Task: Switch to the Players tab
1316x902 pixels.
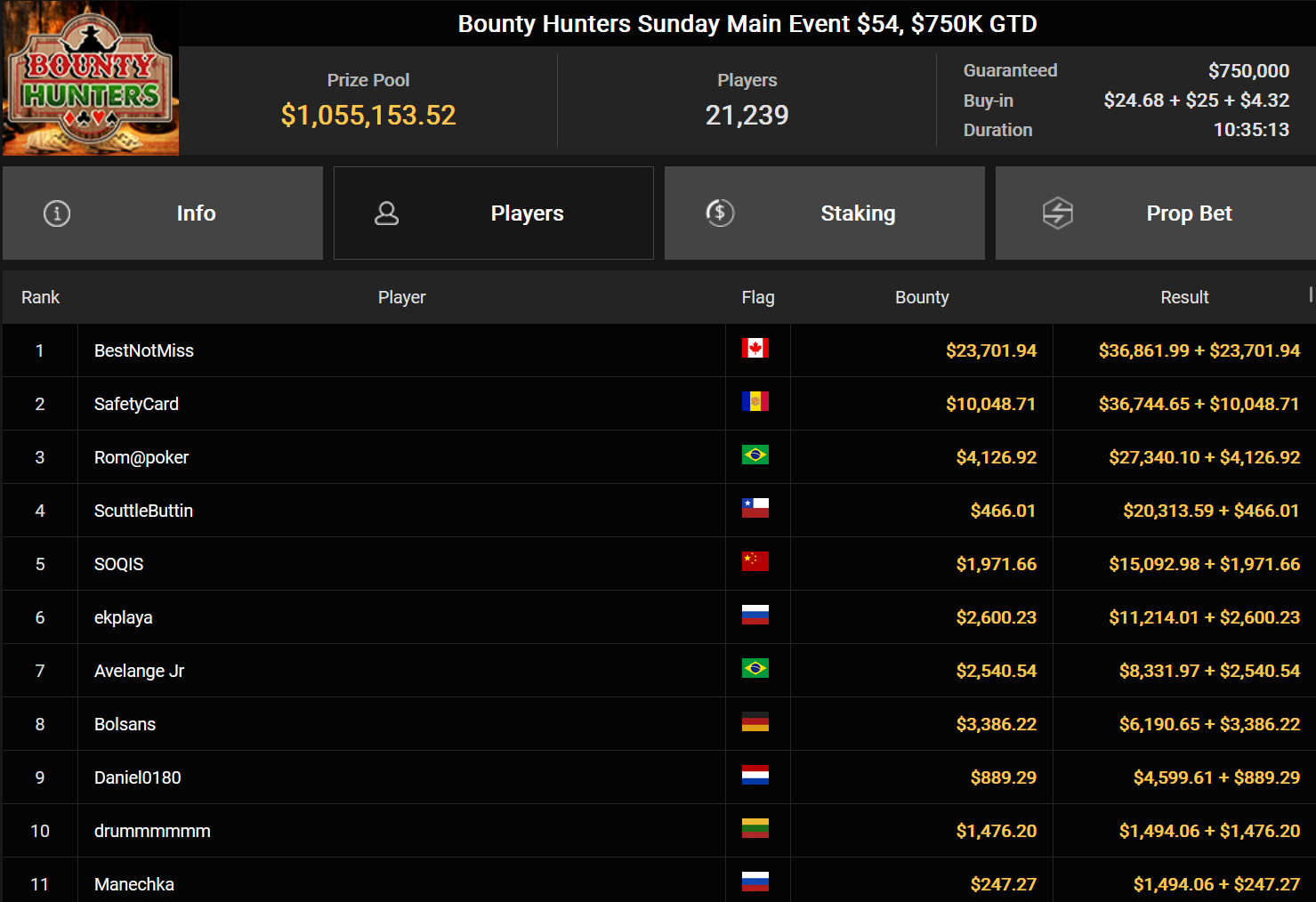Action: (494, 213)
